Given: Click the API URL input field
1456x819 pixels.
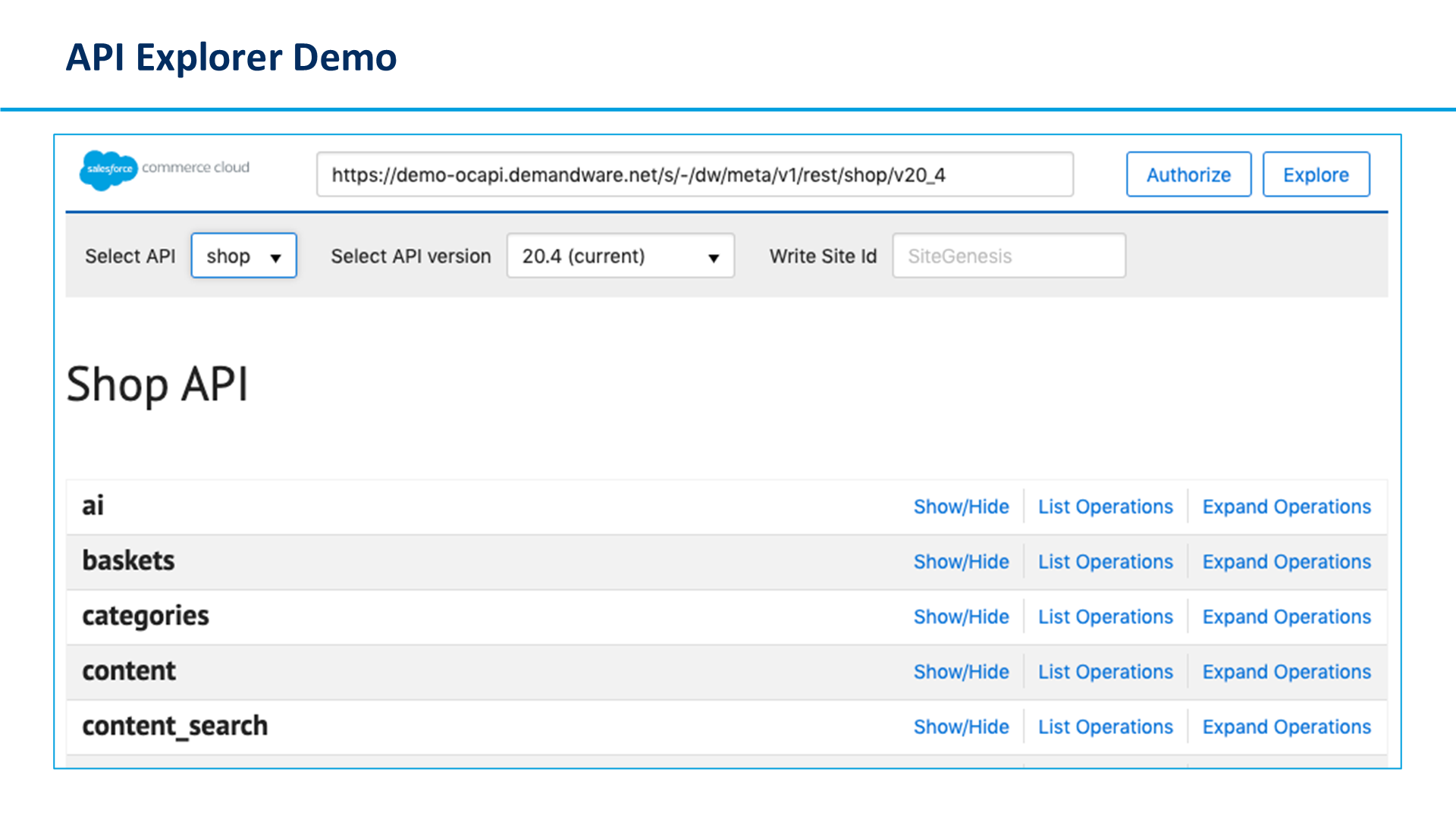Looking at the screenshot, I should coord(695,174).
